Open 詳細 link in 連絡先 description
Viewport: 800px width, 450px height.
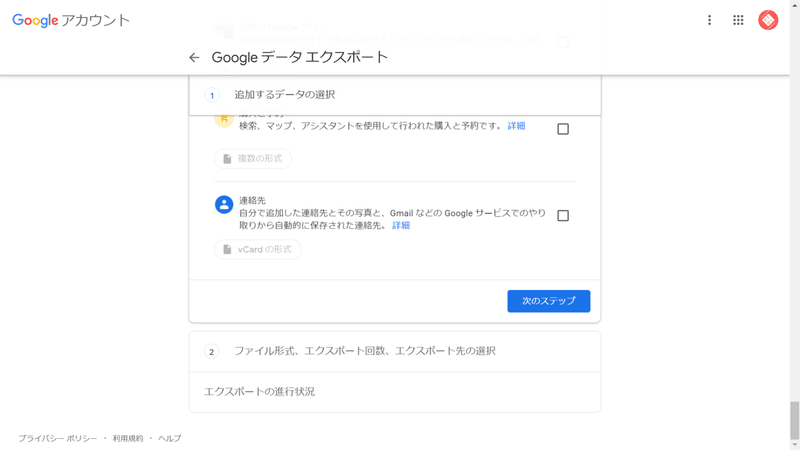tap(401, 226)
